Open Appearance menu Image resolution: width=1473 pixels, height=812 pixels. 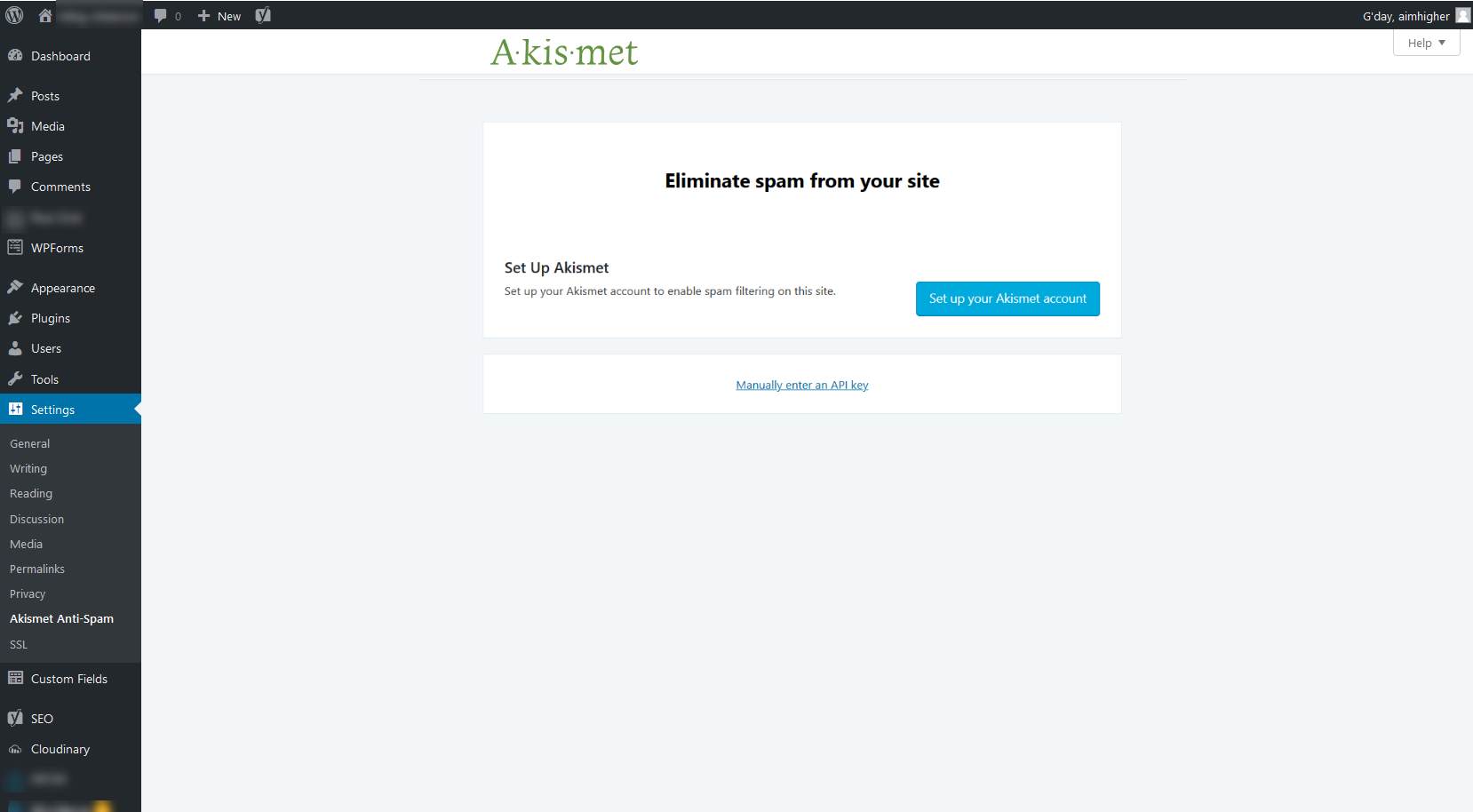63,288
